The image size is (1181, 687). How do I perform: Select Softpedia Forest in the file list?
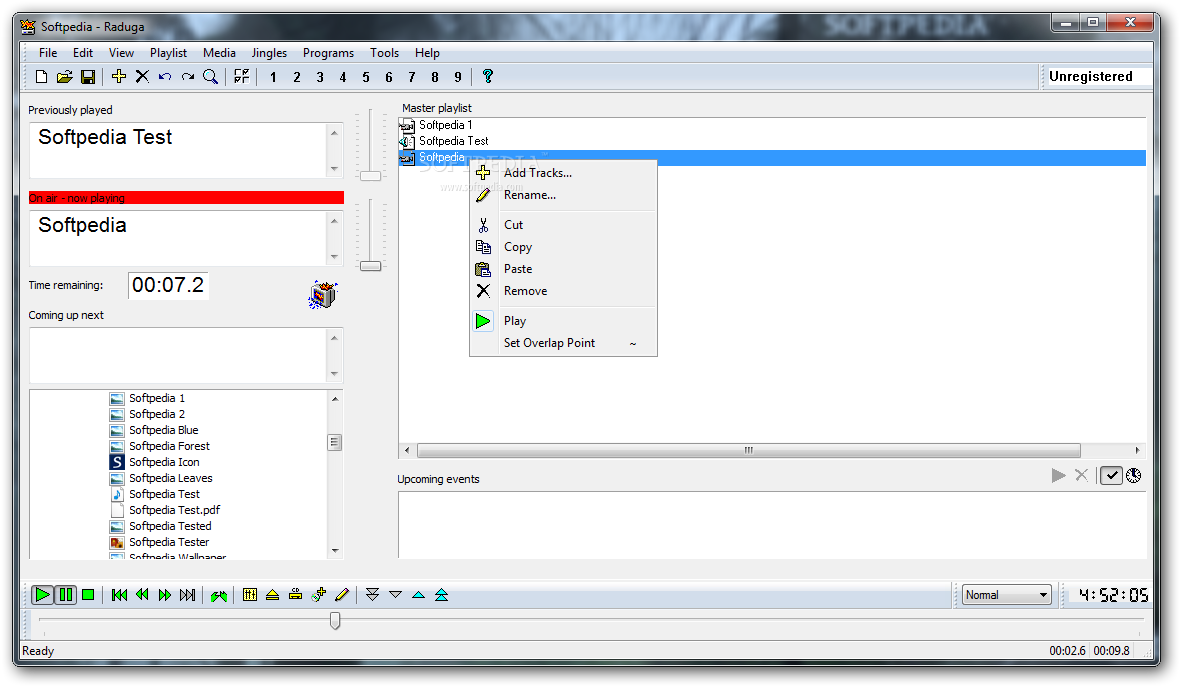pyautogui.click(x=169, y=446)
